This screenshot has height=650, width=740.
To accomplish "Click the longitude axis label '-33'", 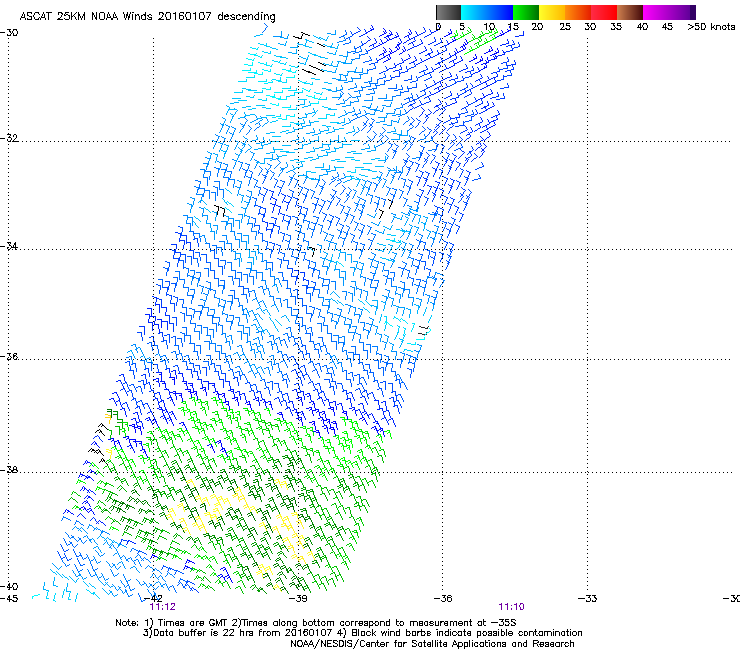I will 588,599.
